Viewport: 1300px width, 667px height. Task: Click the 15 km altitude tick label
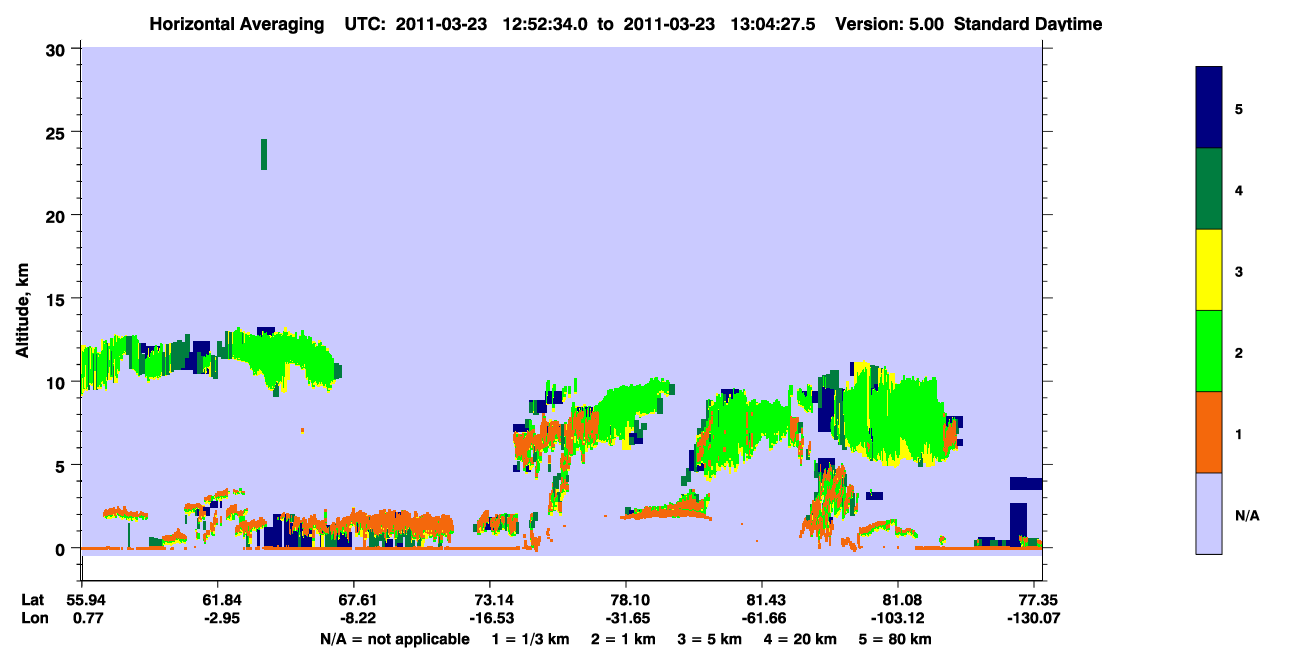point(59,299)
